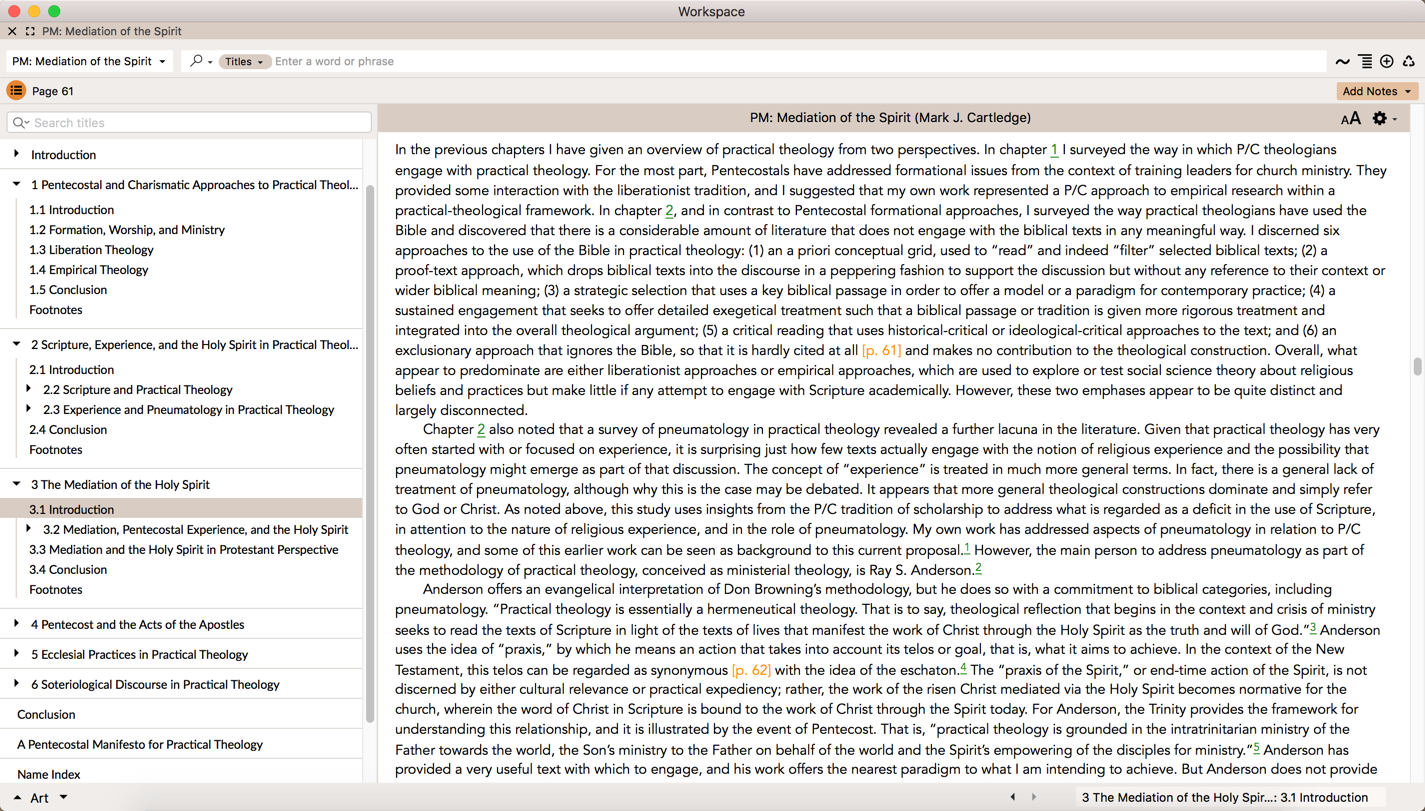Screen dimensions: 1425x811
Task: Click the previous (left arrow) navigation button
Action: [1013, 798]
